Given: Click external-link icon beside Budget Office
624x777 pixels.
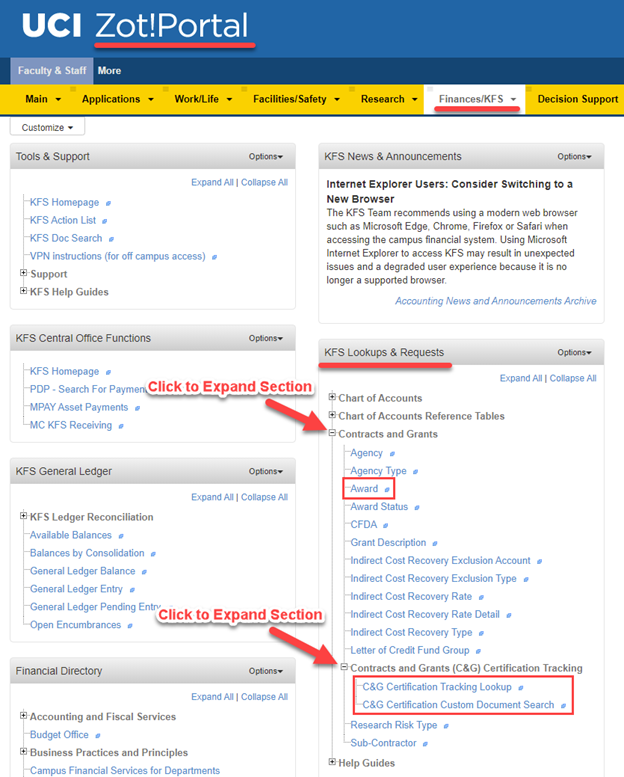Looking at the screenshot, I should (98, 735).
